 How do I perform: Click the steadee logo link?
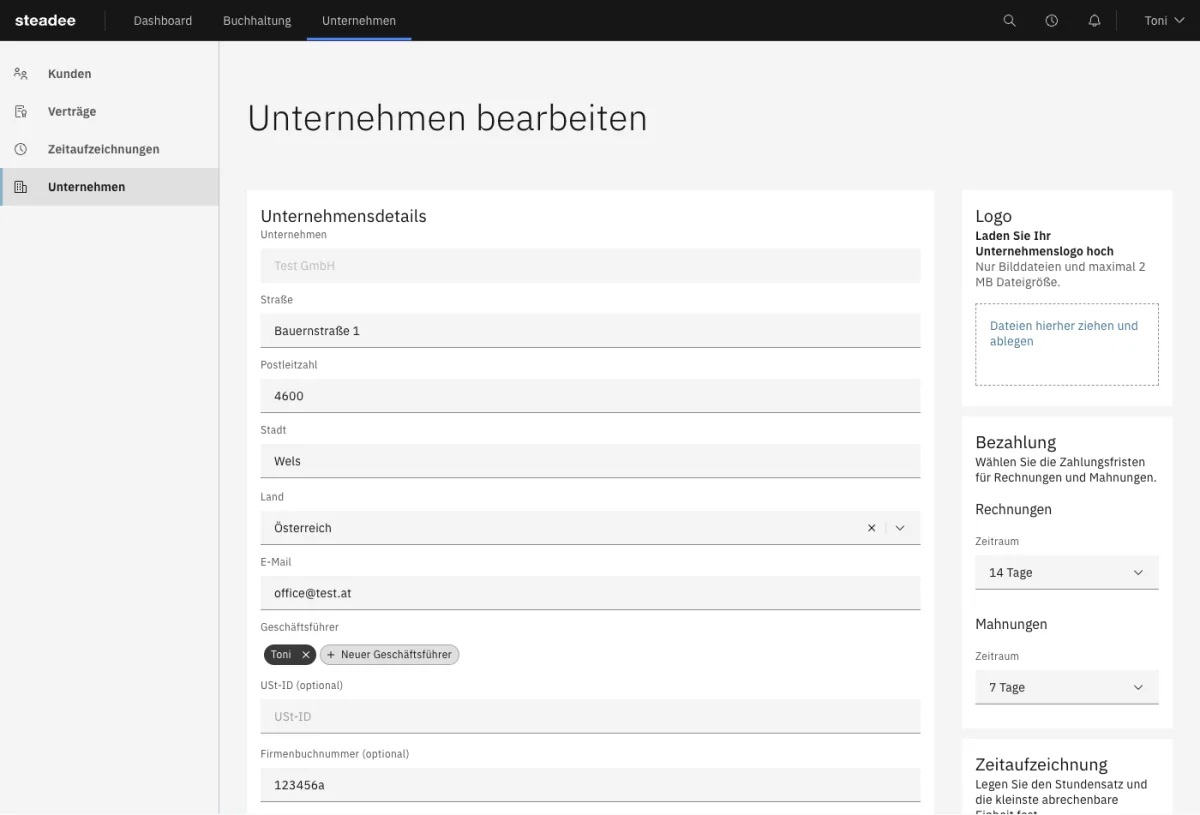[x=45, y=20]
